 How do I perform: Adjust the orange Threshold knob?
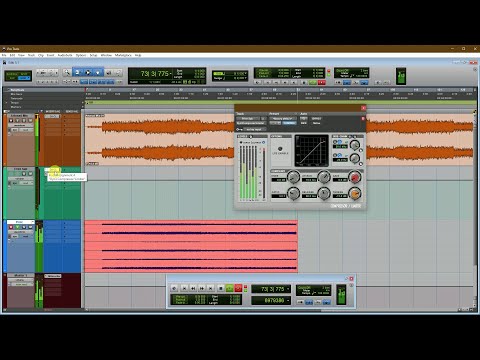(x=355, y=193)
